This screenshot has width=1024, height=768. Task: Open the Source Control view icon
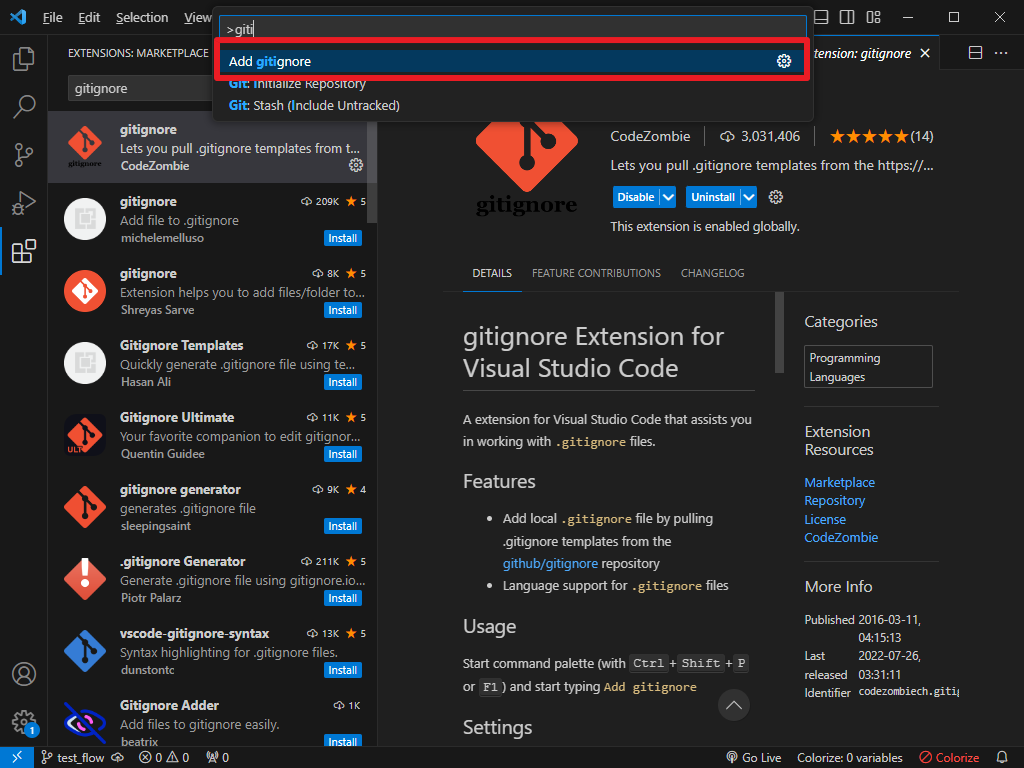coord(24,155)
